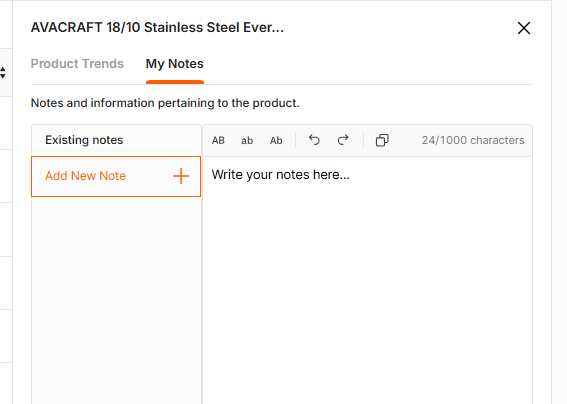Click the Add New Note button

pyautogui.click(x=116, y=177)
